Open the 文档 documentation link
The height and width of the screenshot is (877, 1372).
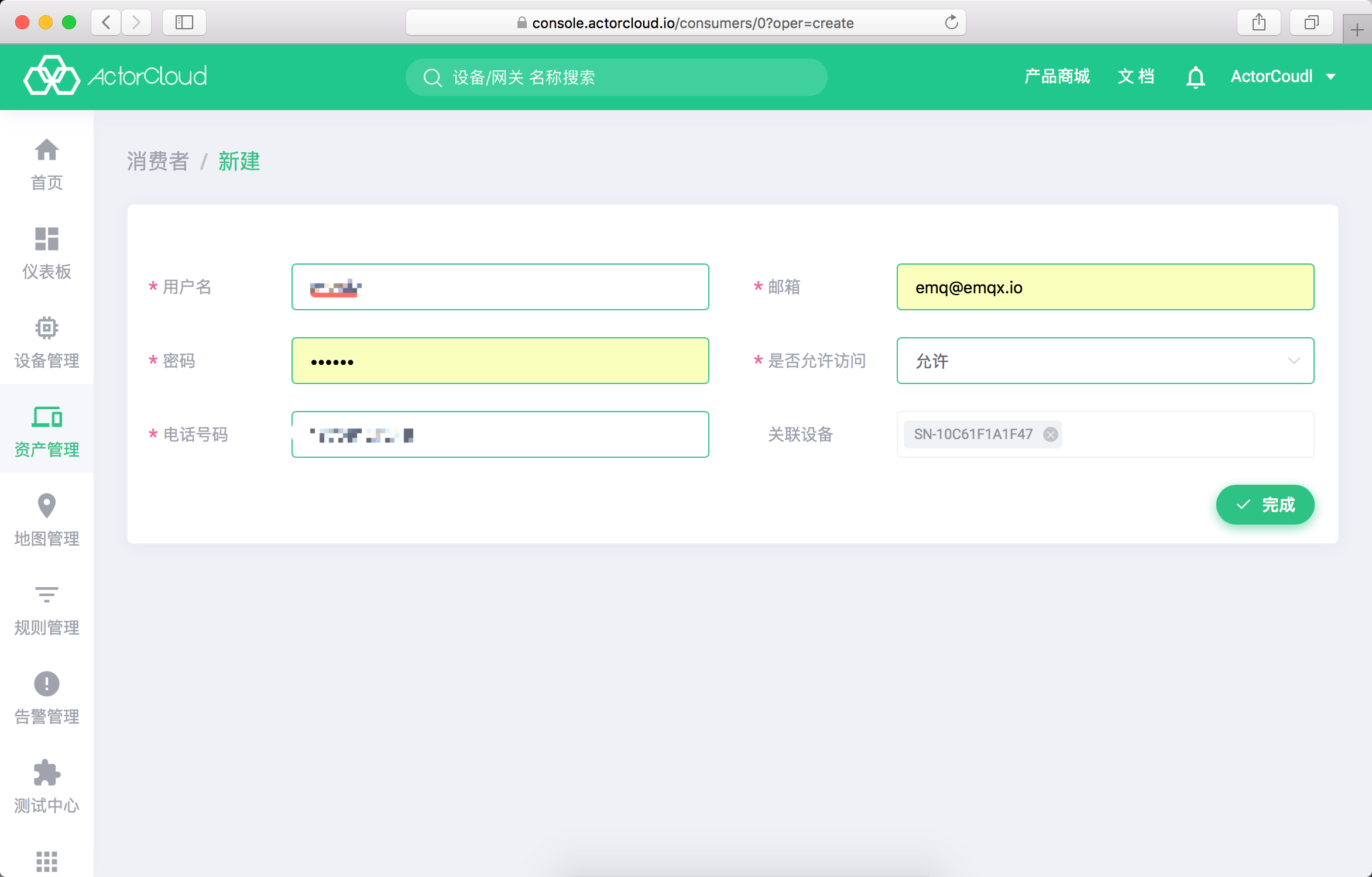(x=1136, y=77)
